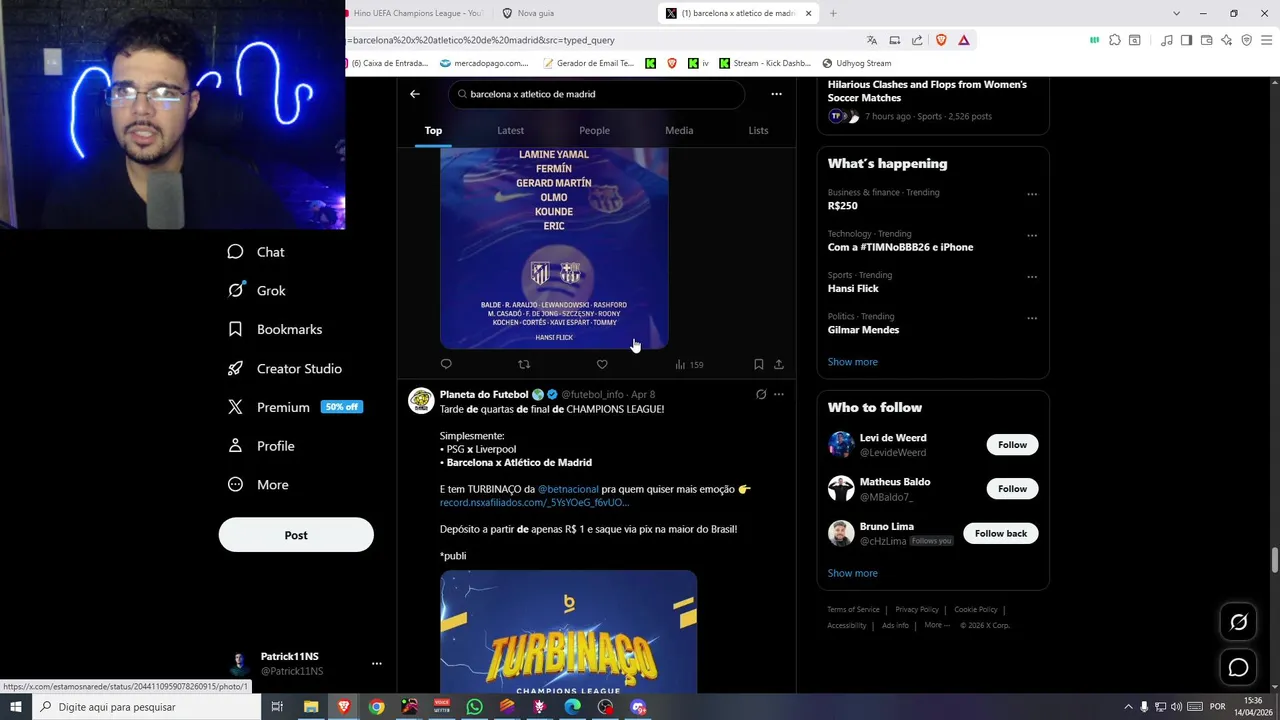1280x720 pixels.
Task: Open Brave Leo AI icon
Action: click(1226, 40)
